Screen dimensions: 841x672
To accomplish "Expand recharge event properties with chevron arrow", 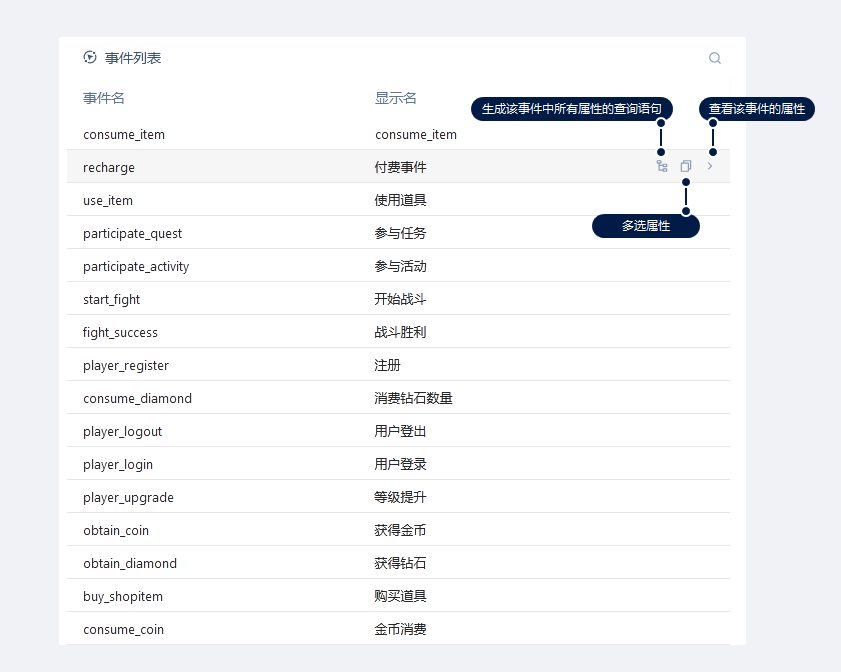I will pyautogui.click(x=710, y=167).
